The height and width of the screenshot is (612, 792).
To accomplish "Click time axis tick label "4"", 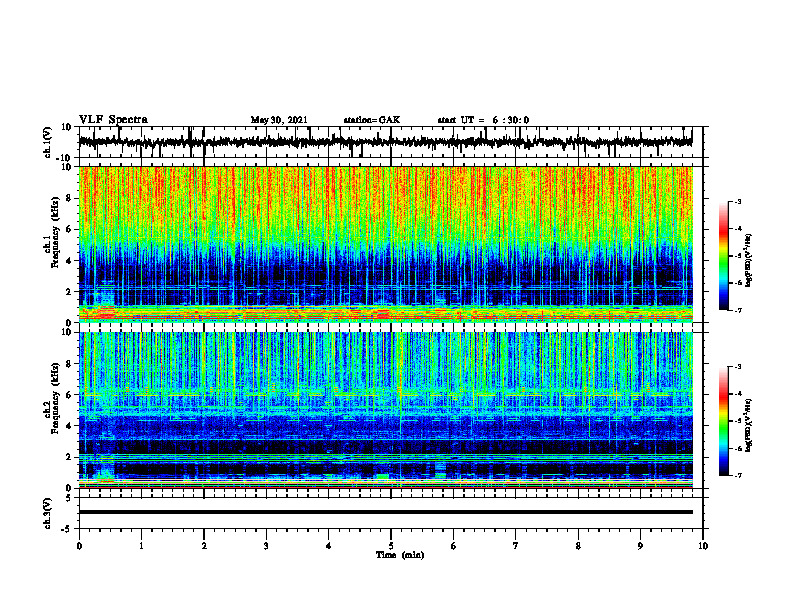I will pos(329,546).
